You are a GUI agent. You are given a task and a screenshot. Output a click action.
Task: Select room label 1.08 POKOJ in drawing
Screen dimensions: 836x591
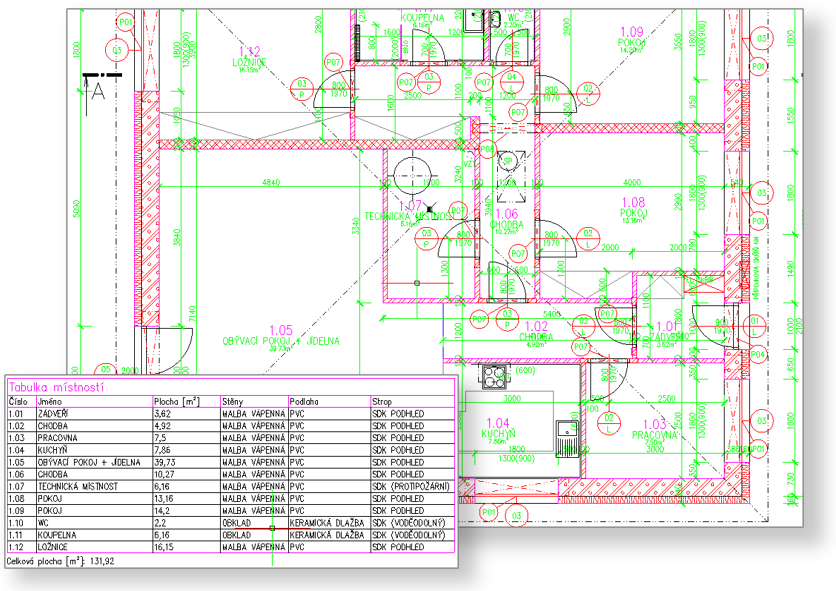633,207
